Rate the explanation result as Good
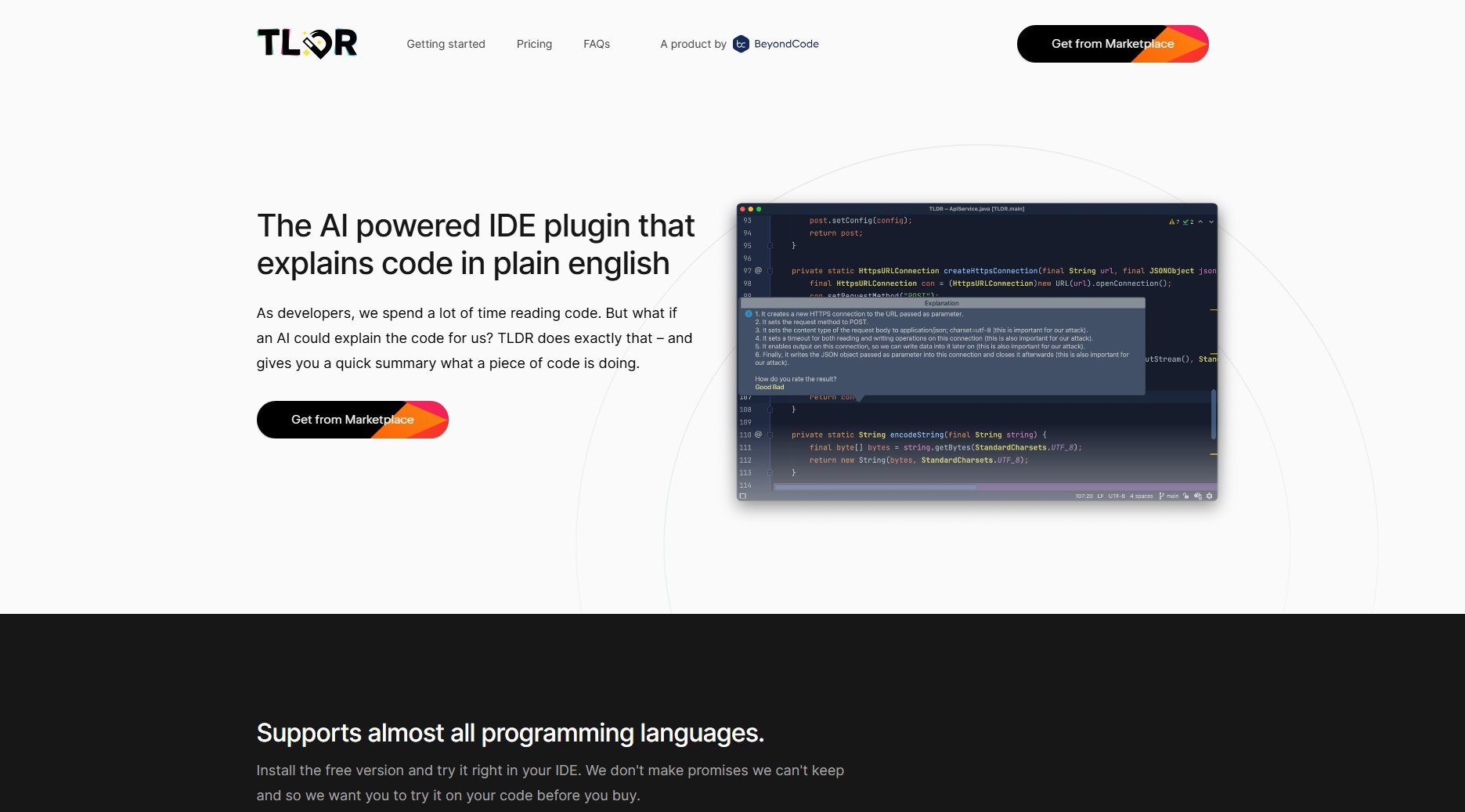 (x=761, y=387)
